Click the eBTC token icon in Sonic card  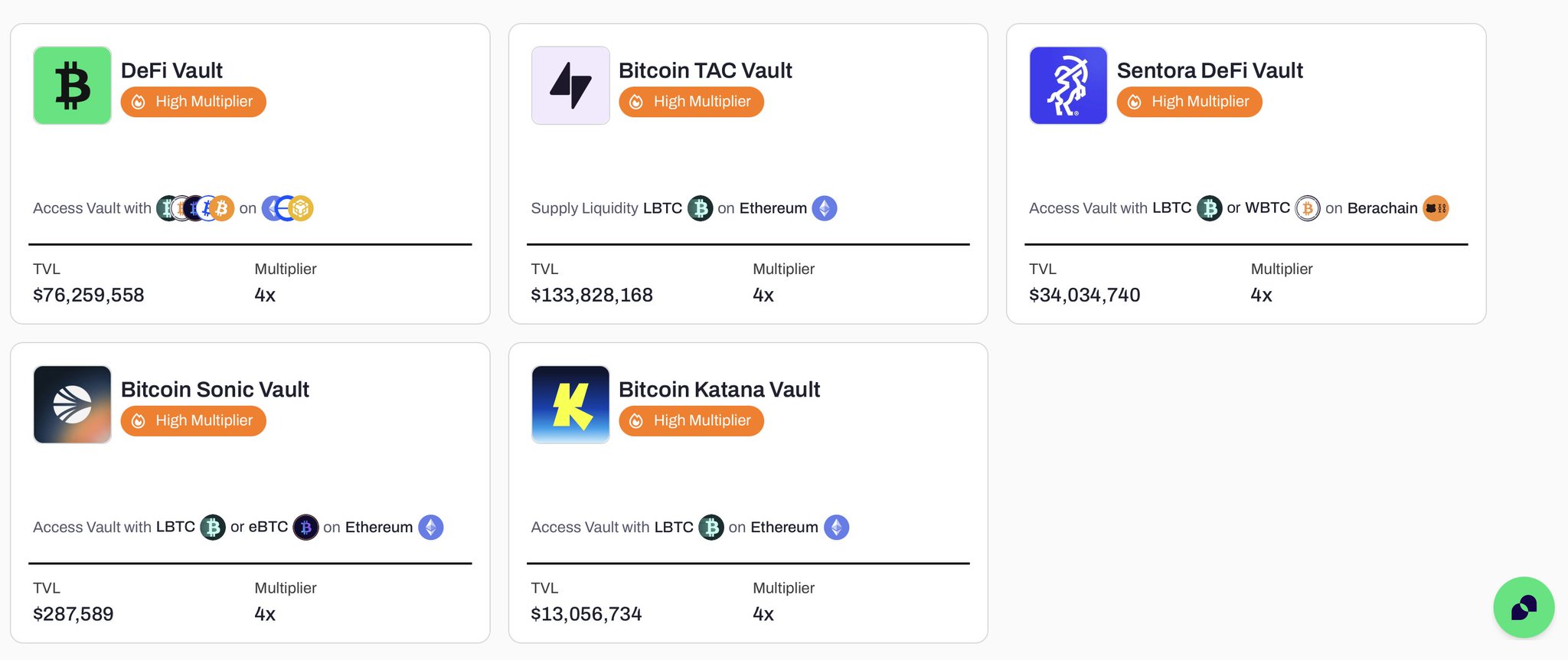click(305, 528)
